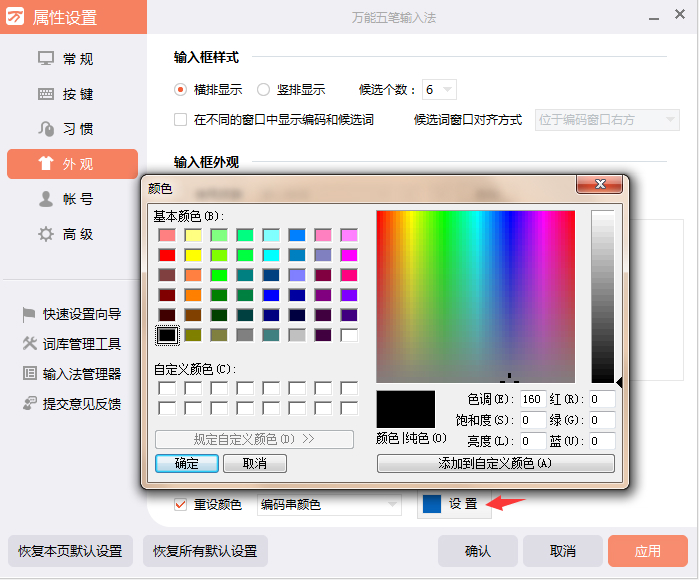Click the app logo in the 属性设置 header
Viewport: 699px width, 580px height.
(x=15, y=16)
